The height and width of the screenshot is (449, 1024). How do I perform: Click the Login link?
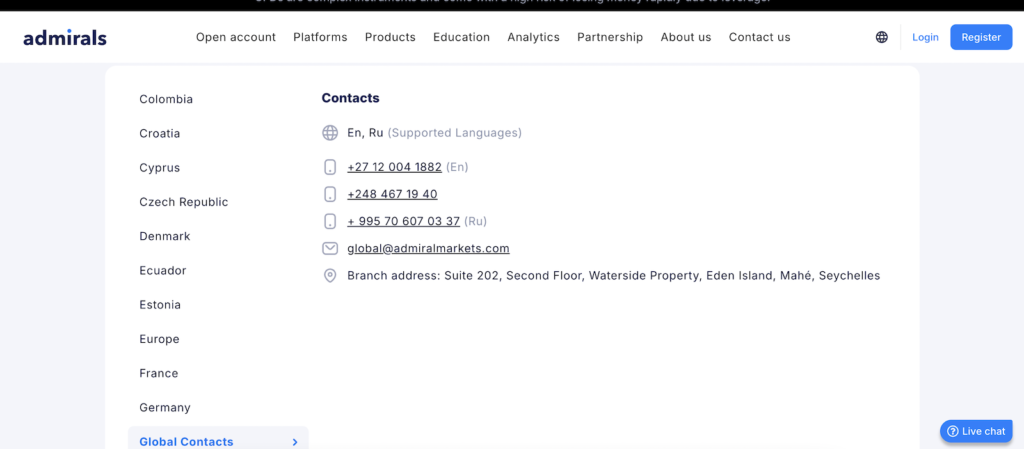[x=925, y=37]
